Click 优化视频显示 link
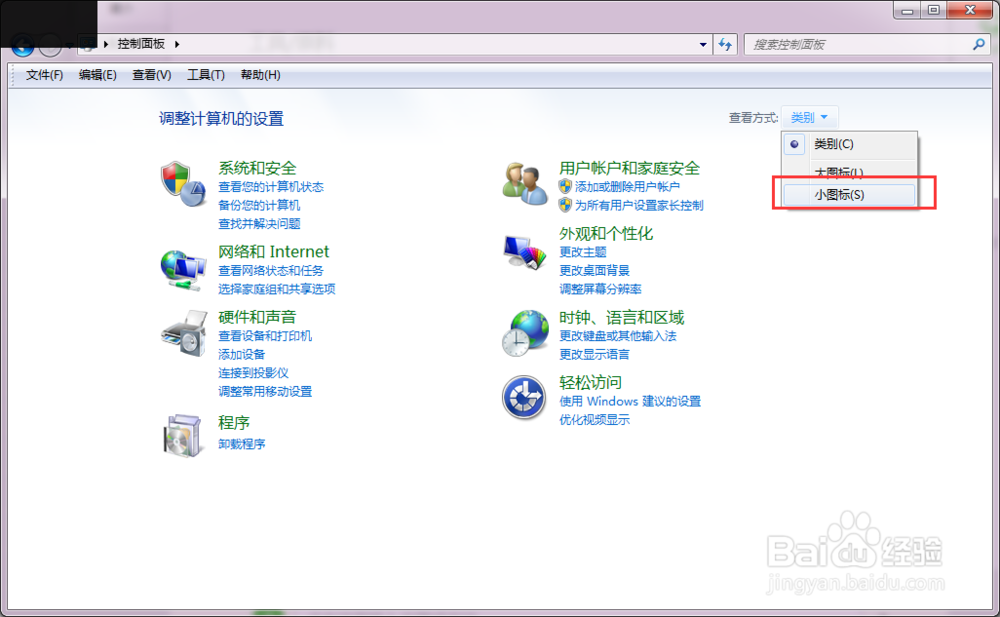 point(594,419)
